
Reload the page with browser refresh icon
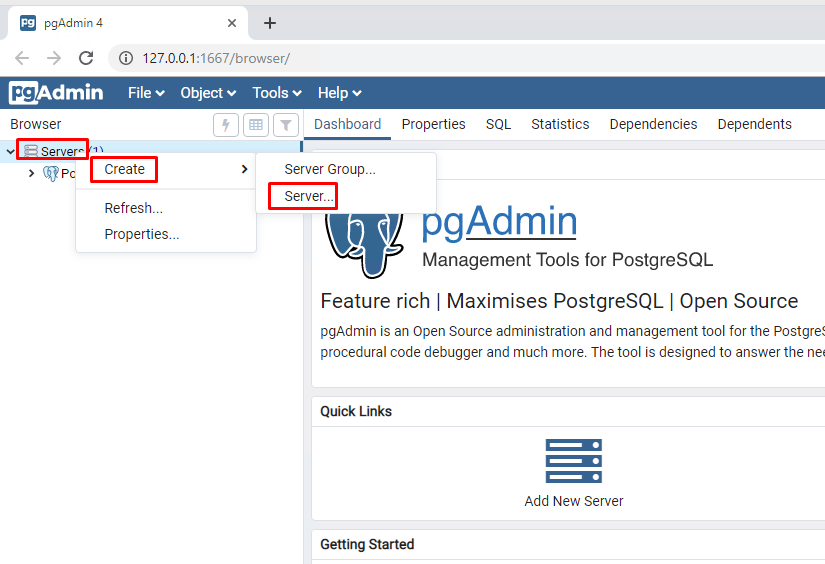tap(86, 59)
